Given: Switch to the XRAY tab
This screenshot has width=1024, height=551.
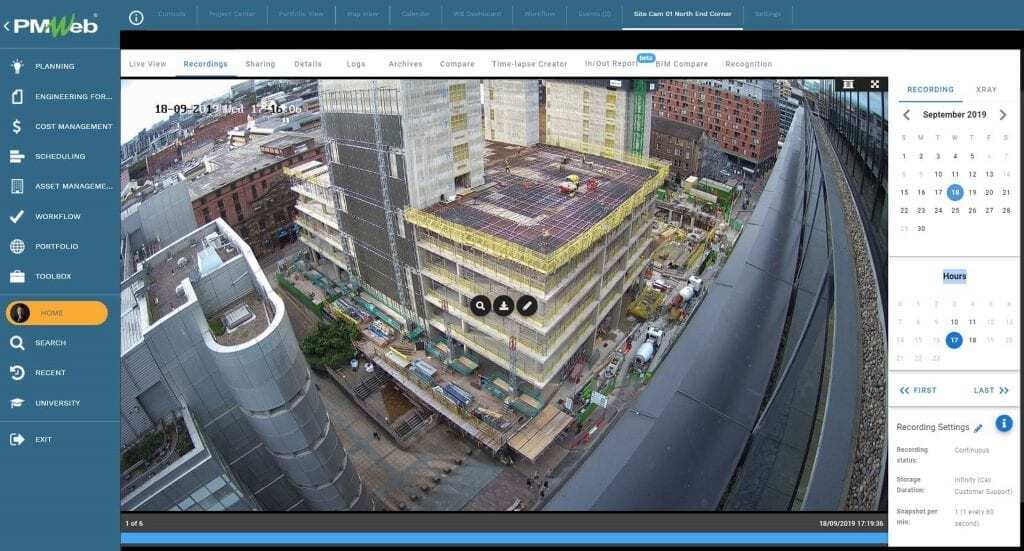Looking at the screenshot, I should tap(987, 90).
